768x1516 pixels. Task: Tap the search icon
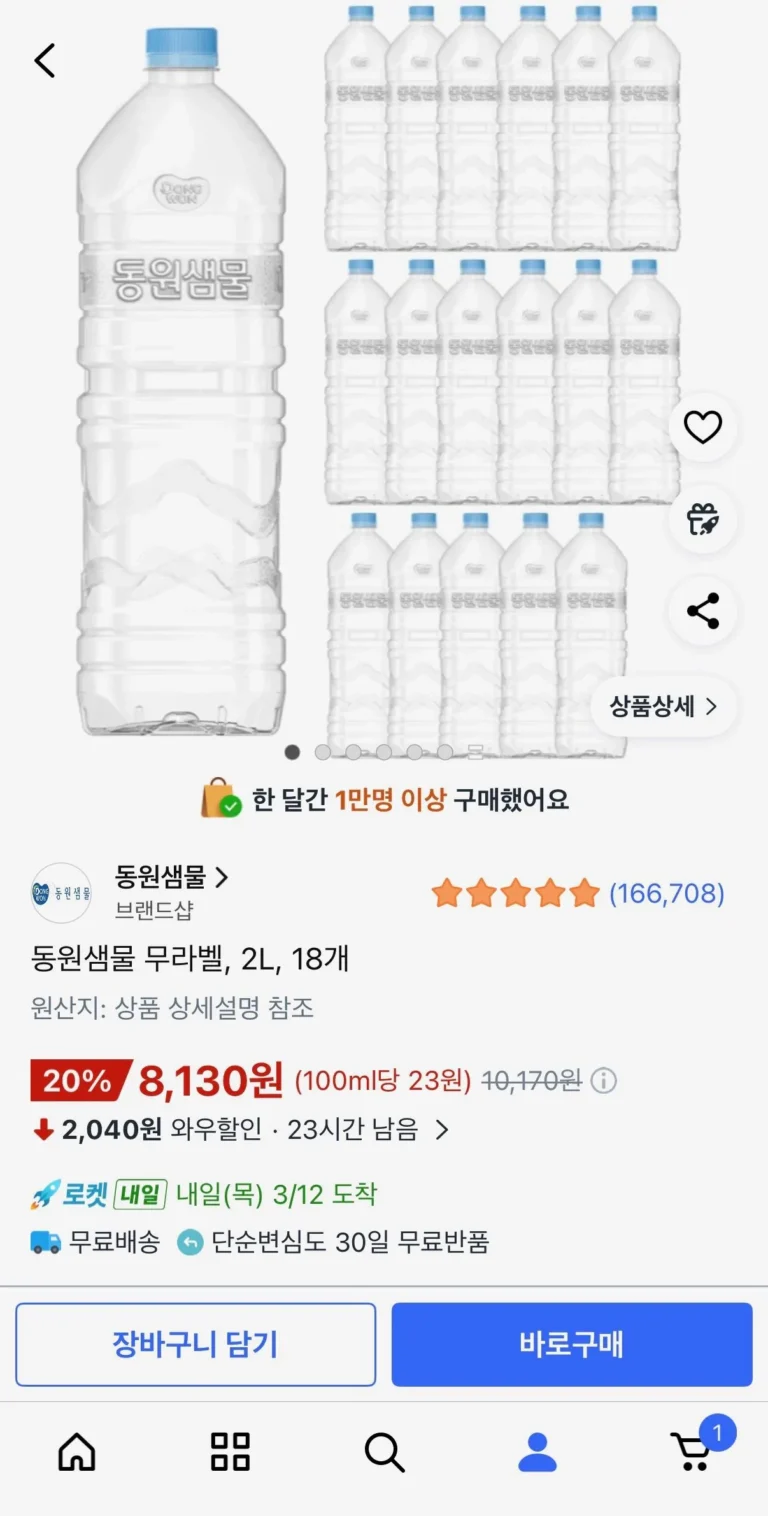coord(384,1451)
